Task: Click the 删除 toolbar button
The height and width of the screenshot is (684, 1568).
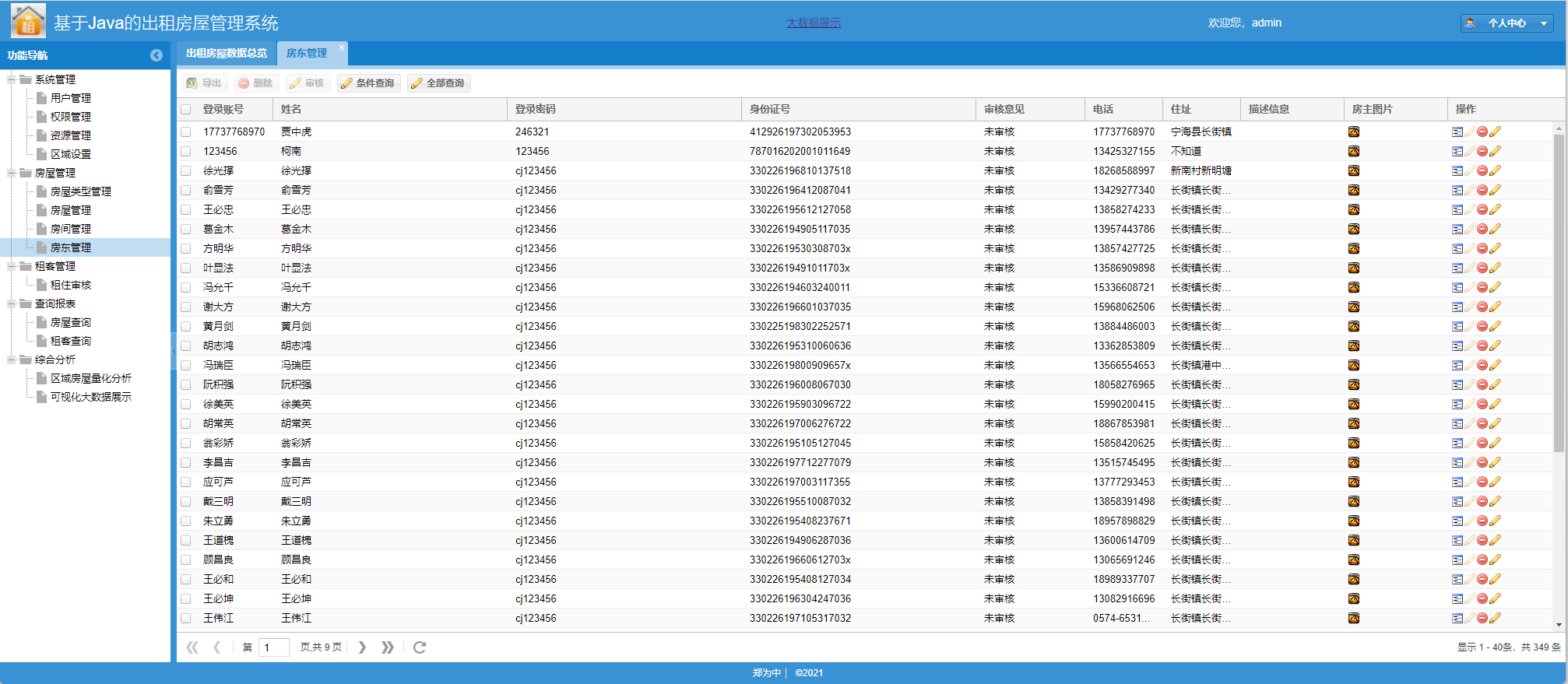Action: [256, 83]
